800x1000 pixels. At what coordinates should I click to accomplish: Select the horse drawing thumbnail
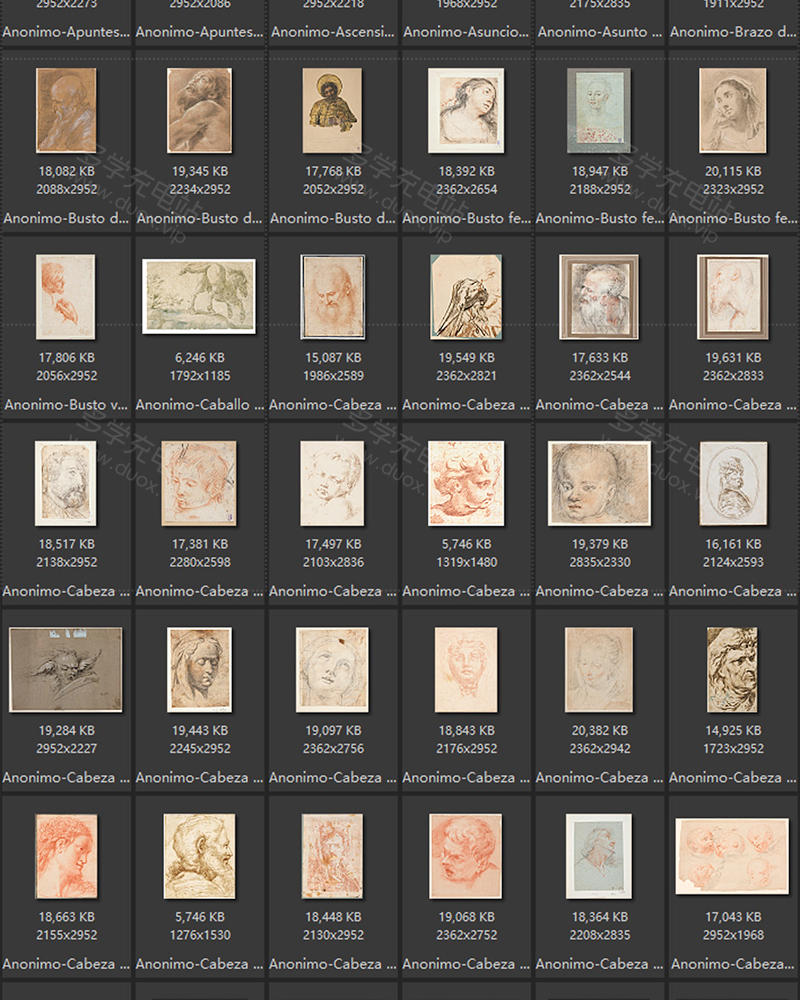[x=199, y=295]
